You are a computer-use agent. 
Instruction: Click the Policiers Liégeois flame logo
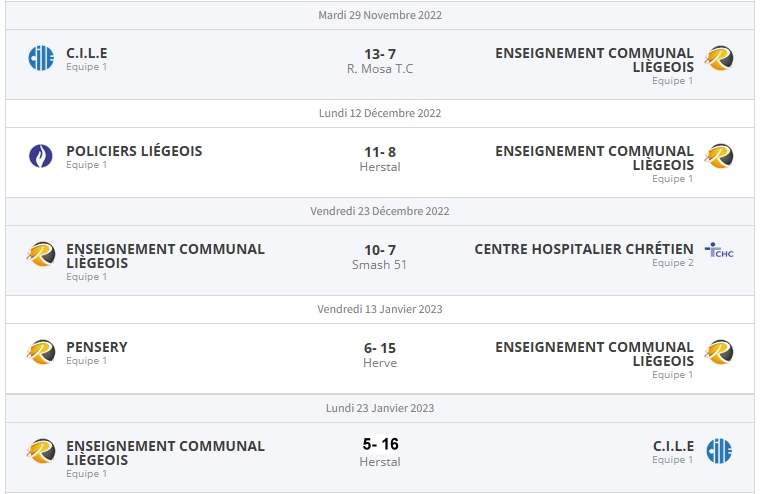click(41, 156)
